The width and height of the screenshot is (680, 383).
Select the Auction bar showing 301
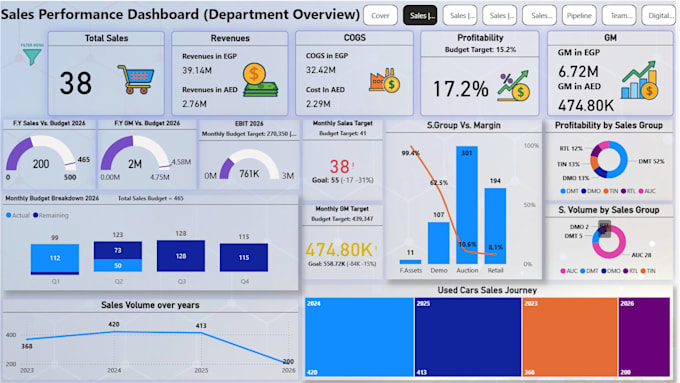[x=467, y=205]
